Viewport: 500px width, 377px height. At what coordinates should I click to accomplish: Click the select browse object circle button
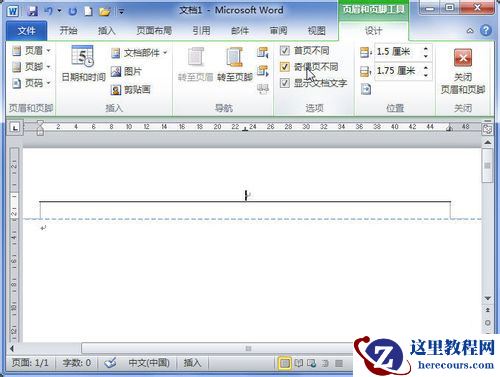pyautogui.click(x=487, y=323)
